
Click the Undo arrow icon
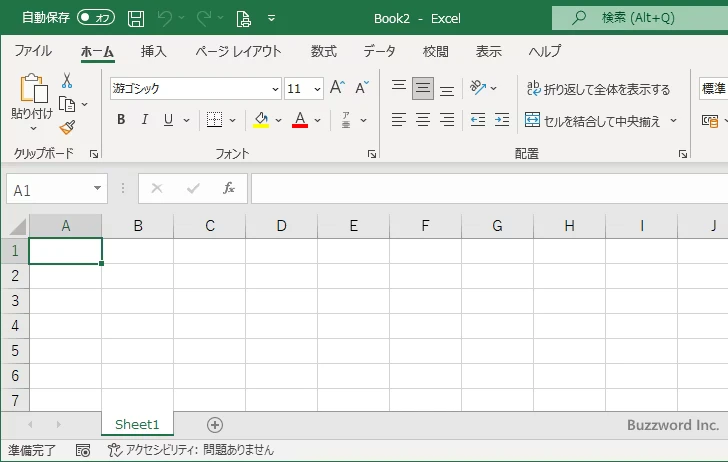tap(165, 18)
